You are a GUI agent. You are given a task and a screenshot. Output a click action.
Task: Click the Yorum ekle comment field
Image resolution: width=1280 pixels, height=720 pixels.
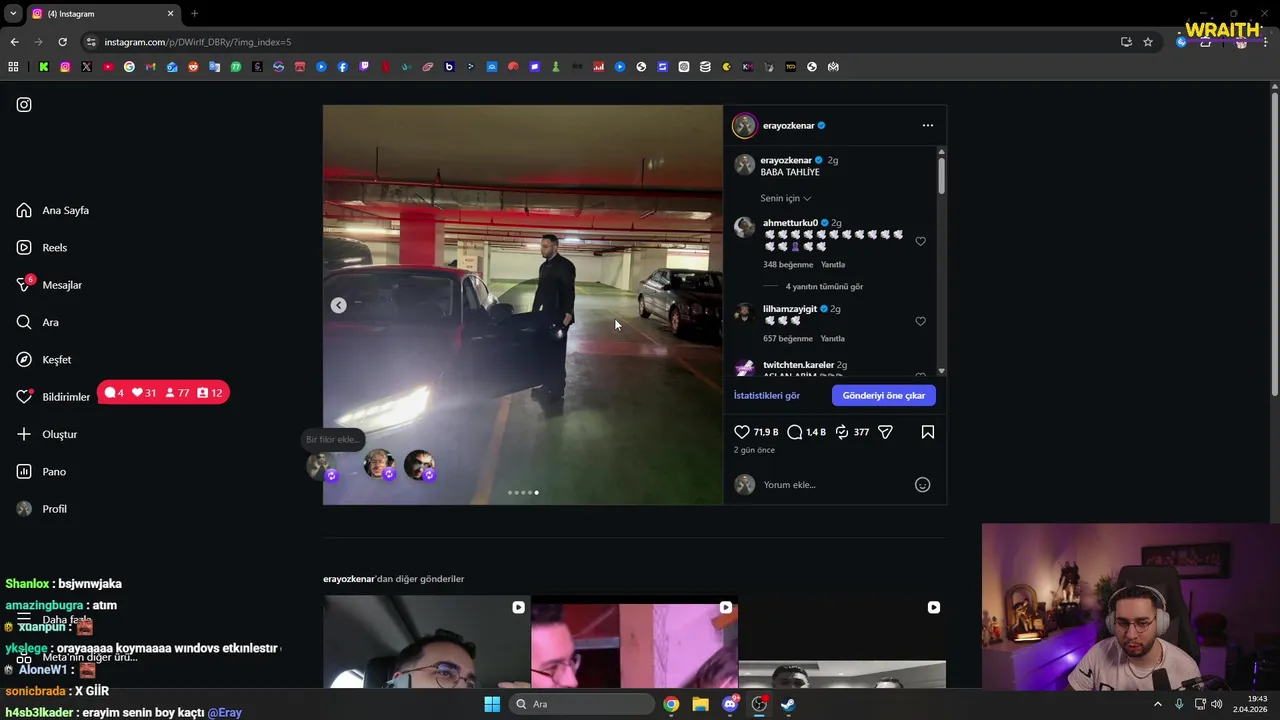(835, 485)
